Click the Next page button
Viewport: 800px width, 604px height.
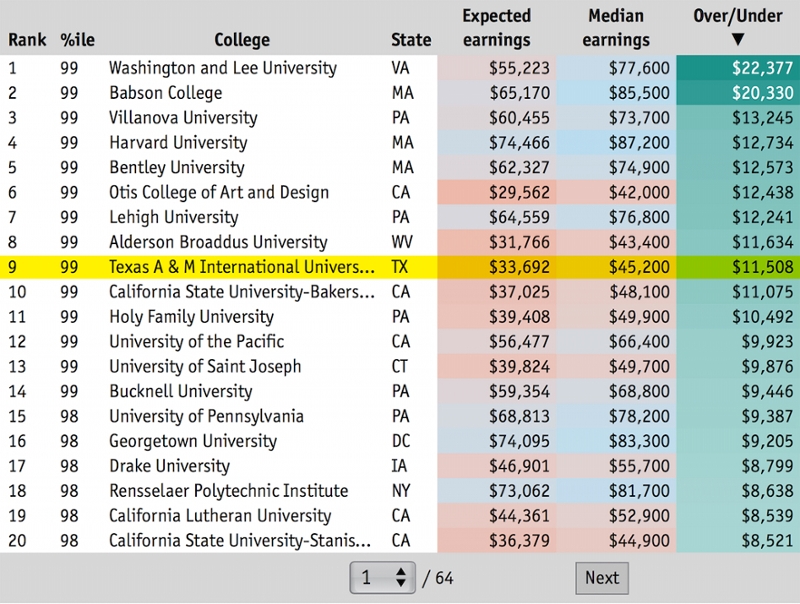602,577
